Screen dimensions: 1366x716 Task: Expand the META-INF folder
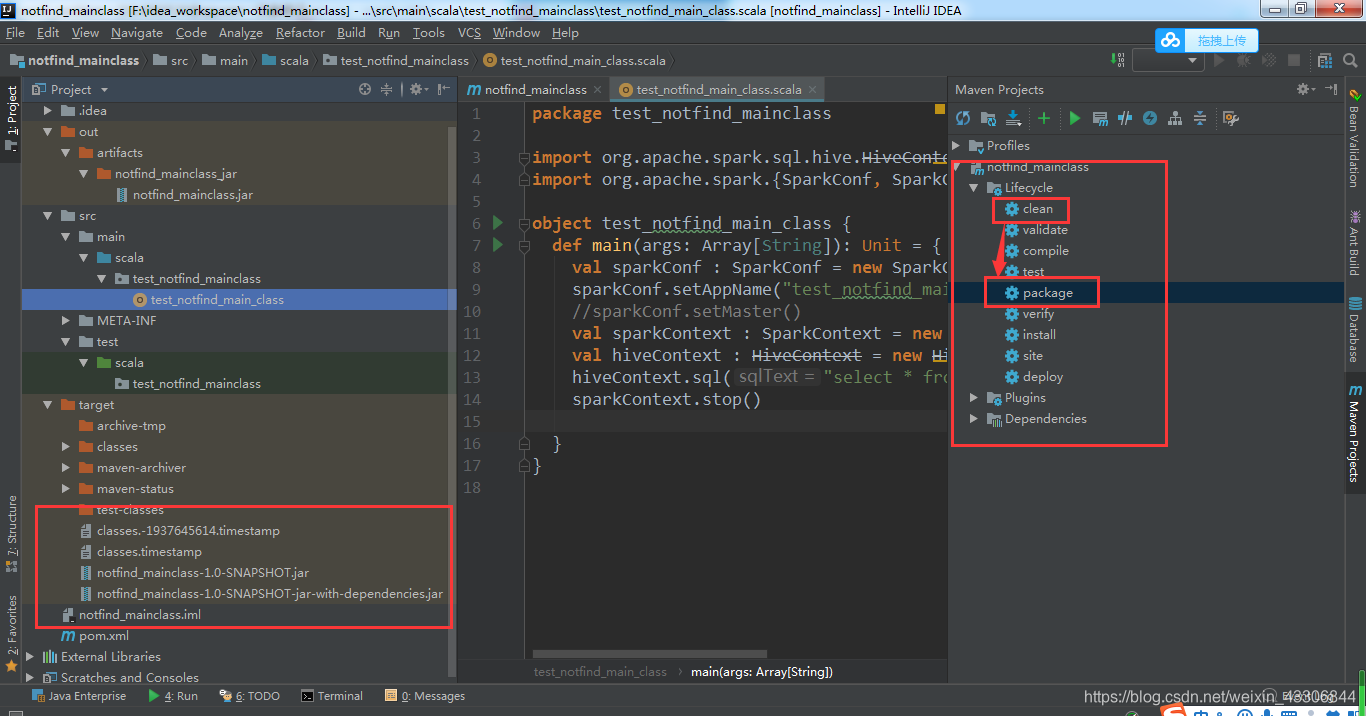[66, 321]
